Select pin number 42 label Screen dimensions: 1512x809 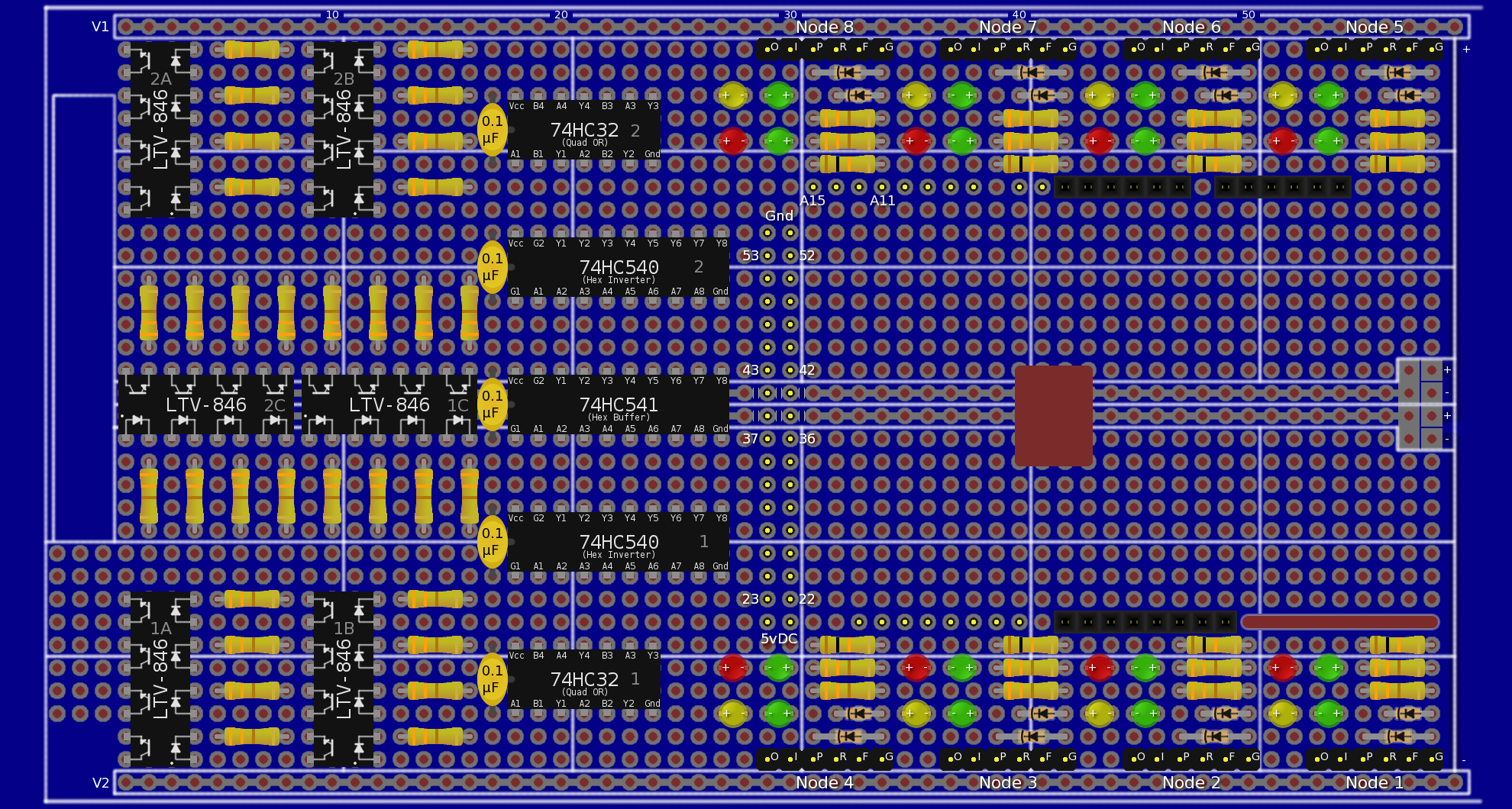pyautogui.click(x=807, y=370)
